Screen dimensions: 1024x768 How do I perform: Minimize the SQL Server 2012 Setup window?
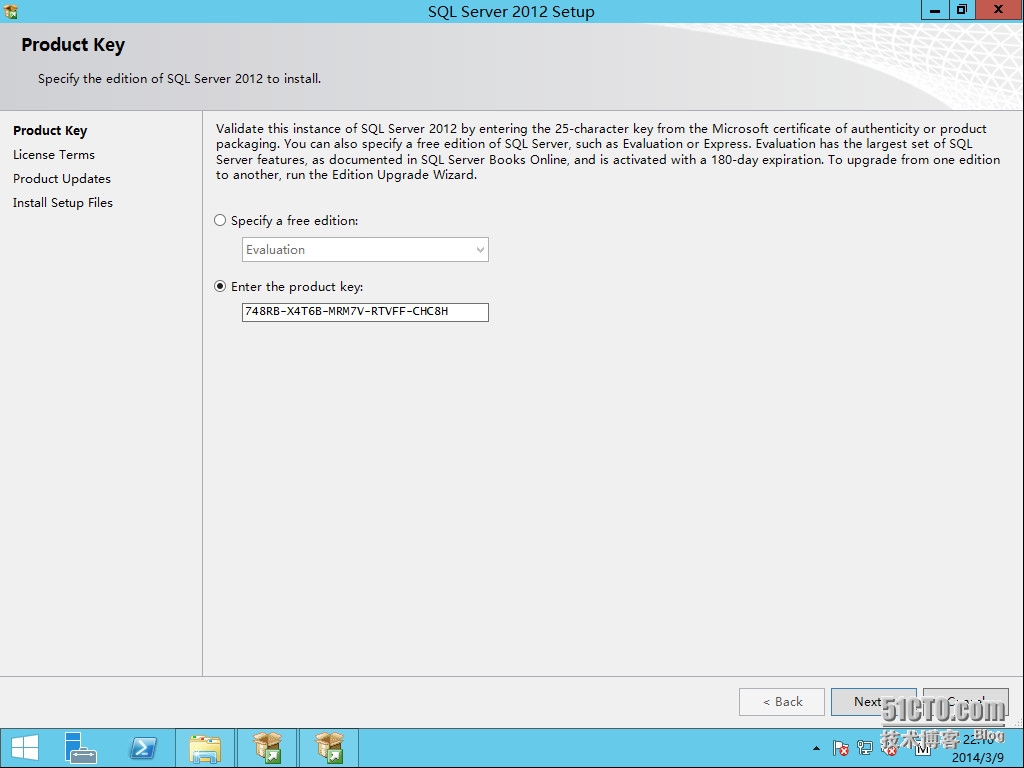coord(935,10)
